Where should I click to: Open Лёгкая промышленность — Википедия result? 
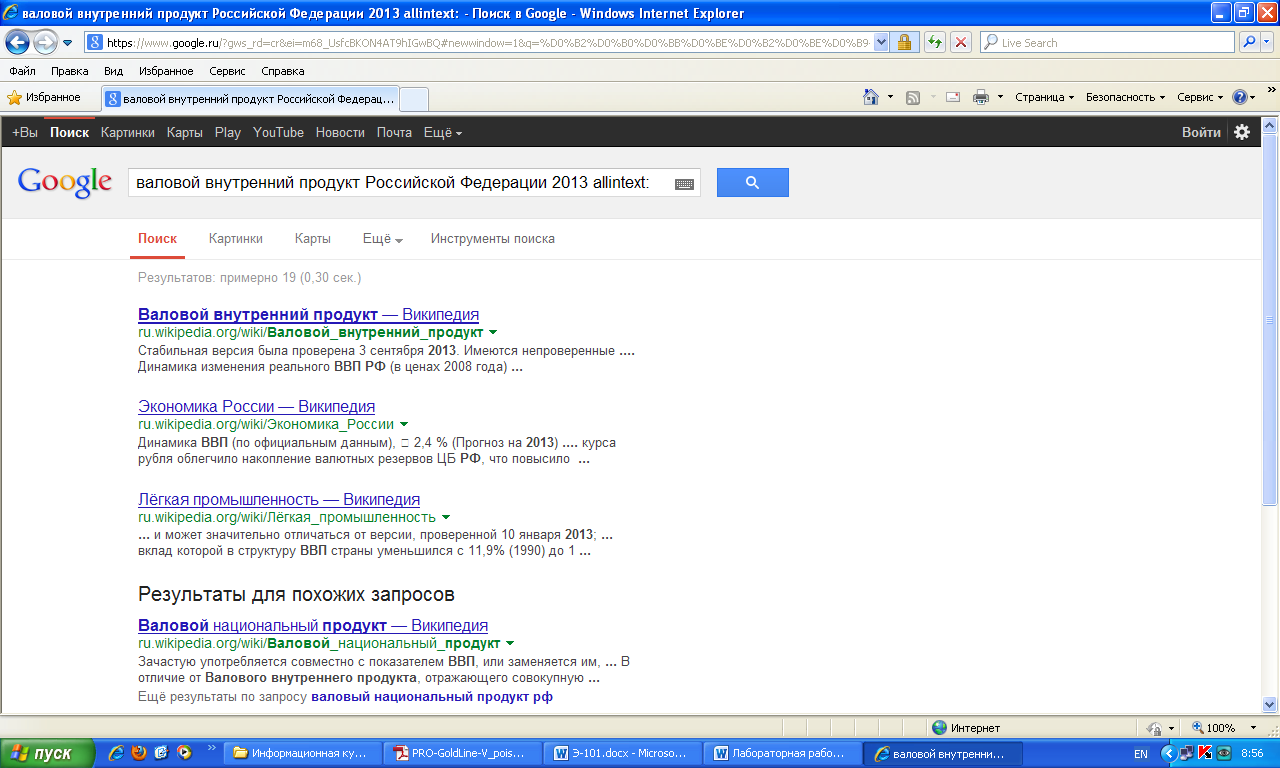[279, 499]
